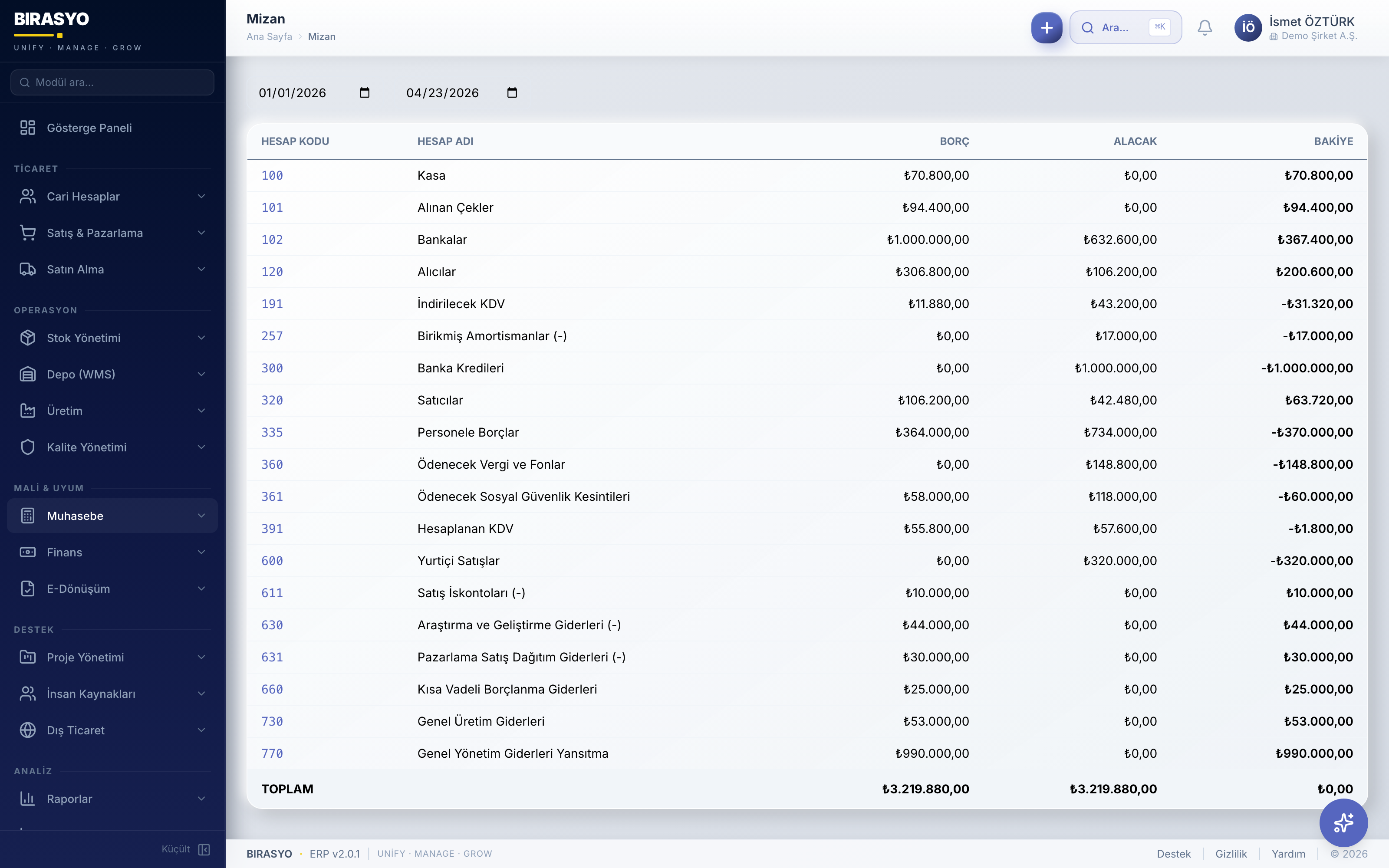The width and height of the screenshot is (1389, 868).
Task: Click the blue plus quick-add button
Action: (1047, 27)
